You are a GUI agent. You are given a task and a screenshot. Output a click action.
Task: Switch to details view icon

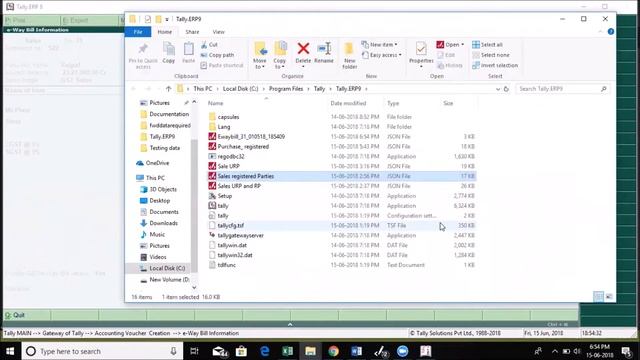[x=598, y=297]
